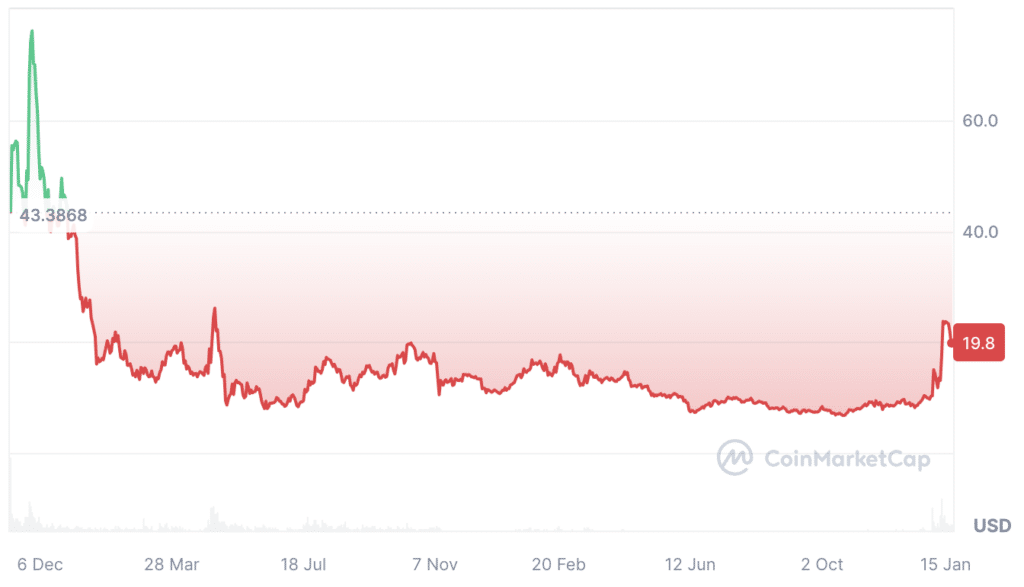Click the CoinMarketCap logo icon watermark

(x=734, y=458)
